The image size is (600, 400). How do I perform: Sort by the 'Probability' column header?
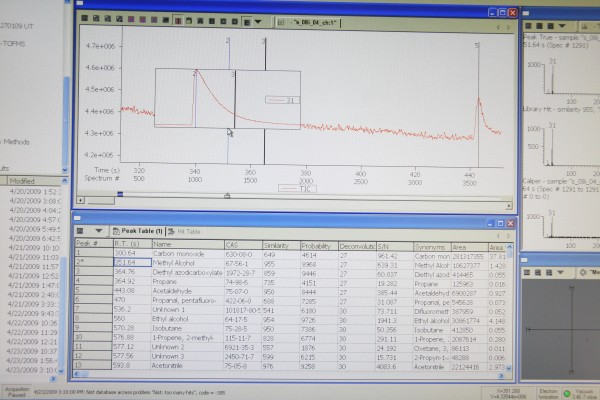319,246
